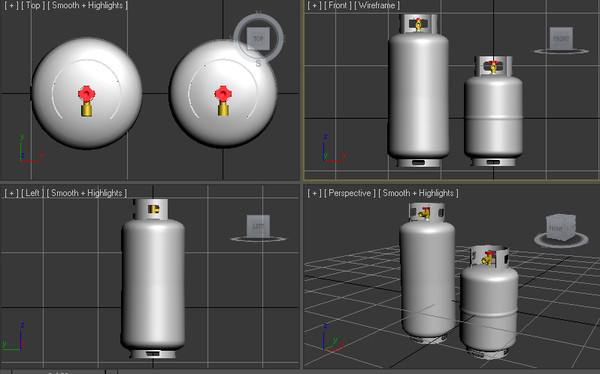
Task: Open Smooth + Highlights menu in Left viewport
Action: click(x=87, y=193)
